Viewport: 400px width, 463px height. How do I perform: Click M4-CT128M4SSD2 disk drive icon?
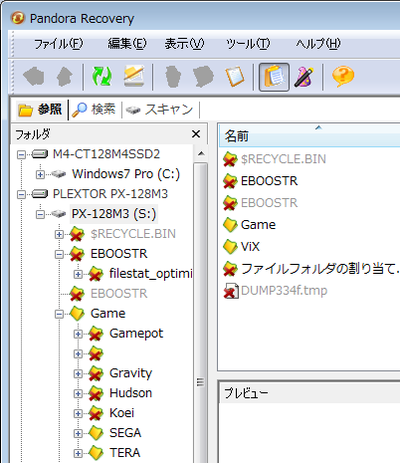click(40, 154)
